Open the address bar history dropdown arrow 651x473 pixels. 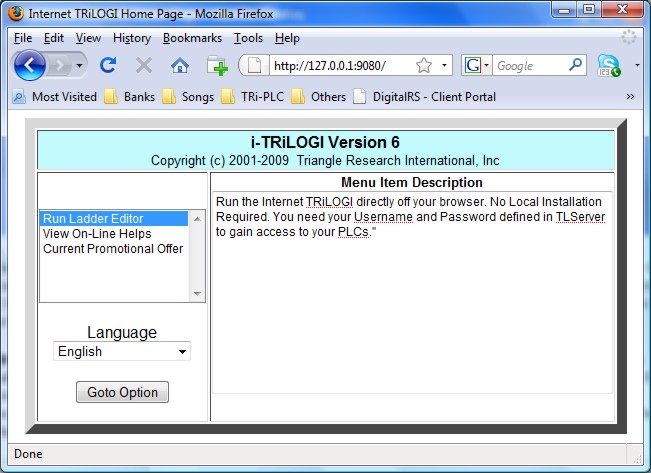(x=444, y=65)
